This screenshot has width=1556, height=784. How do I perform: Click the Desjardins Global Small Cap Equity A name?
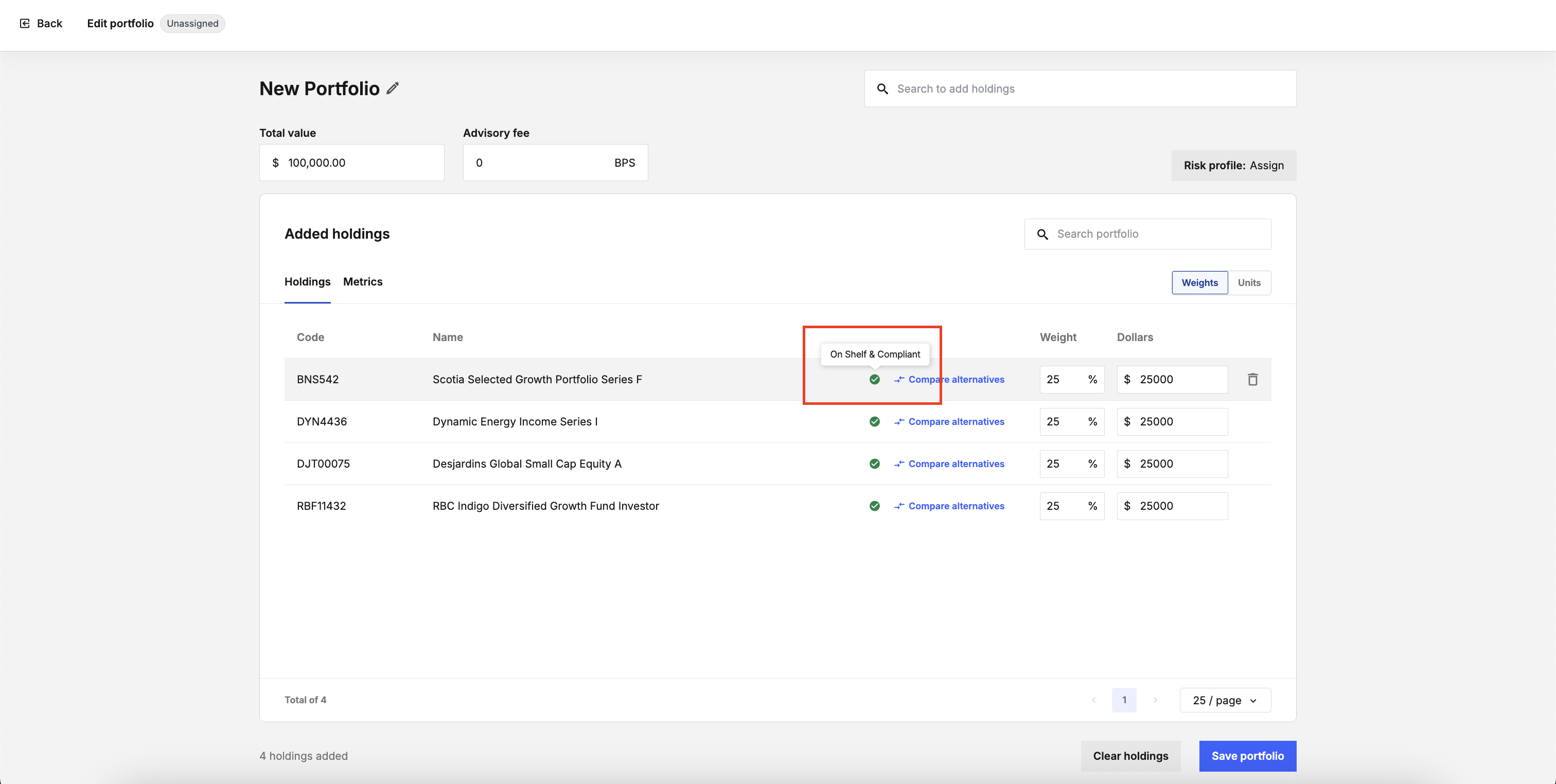point(527,464)
